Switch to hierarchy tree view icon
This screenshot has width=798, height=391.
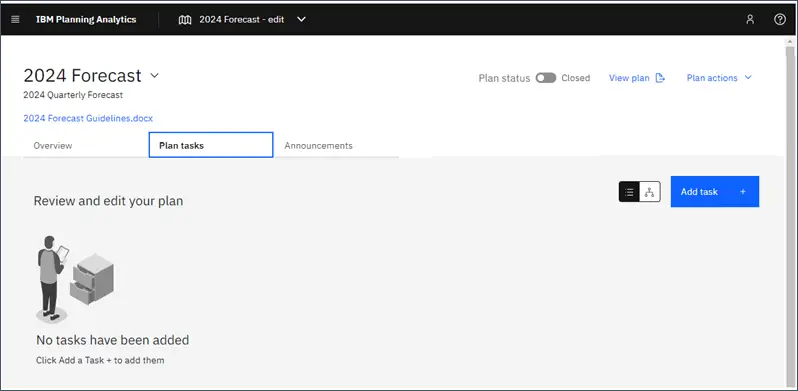click(649, 192)
